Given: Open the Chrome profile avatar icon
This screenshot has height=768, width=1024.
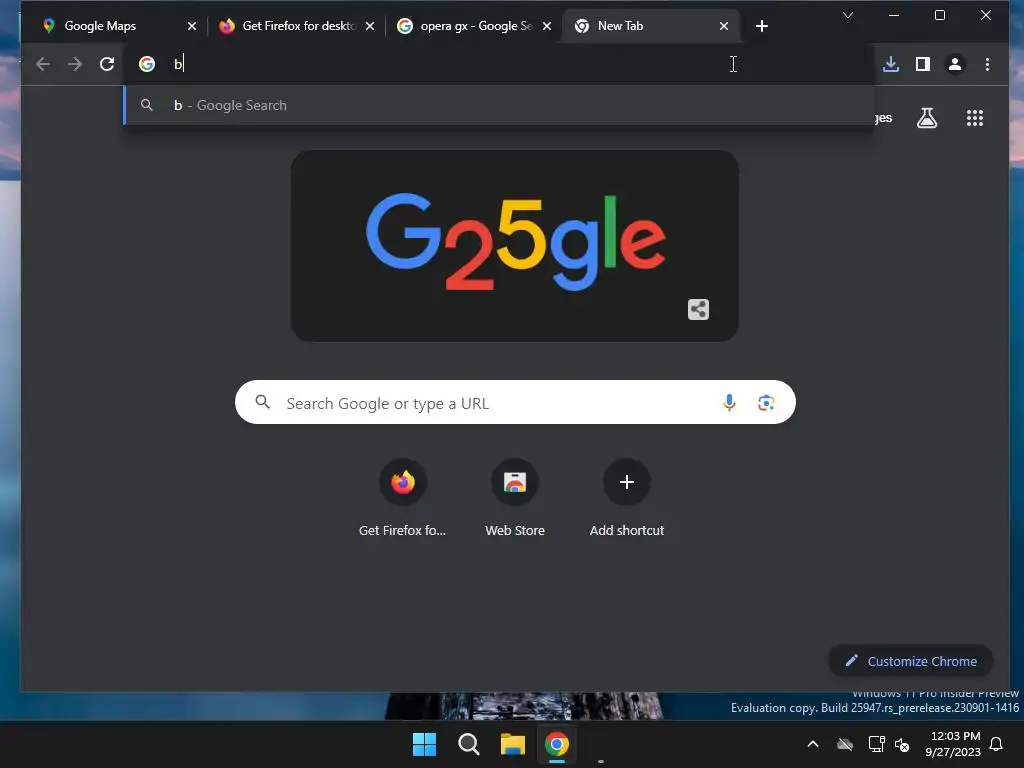Looking at the screenshot, I should pyautogui.click(x=955, y=64).
